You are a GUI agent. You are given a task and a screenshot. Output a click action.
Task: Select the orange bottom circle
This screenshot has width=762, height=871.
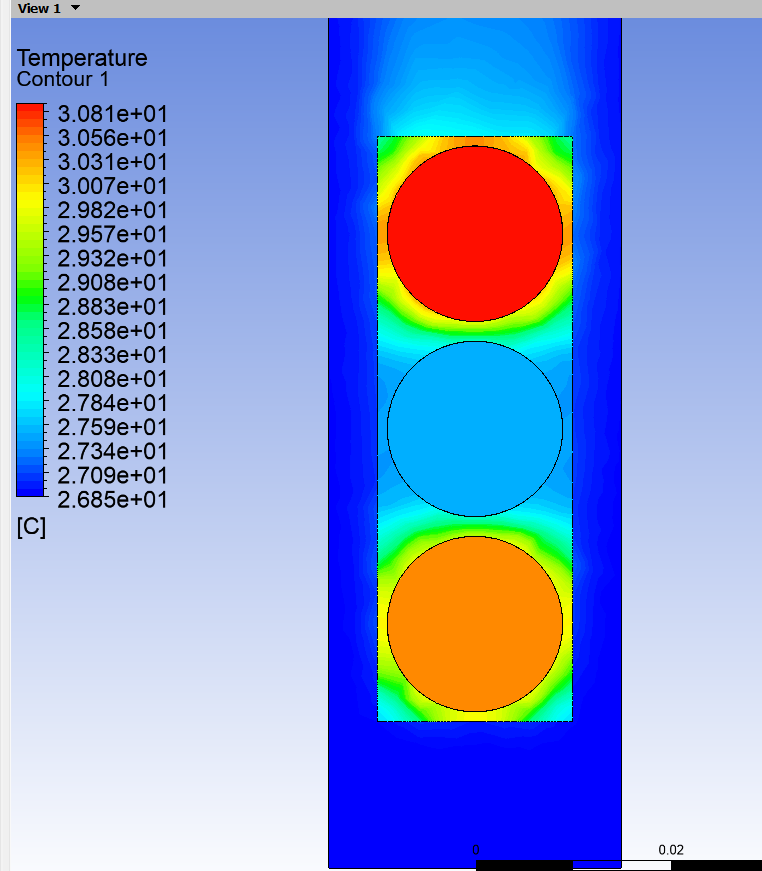(475, 624)
